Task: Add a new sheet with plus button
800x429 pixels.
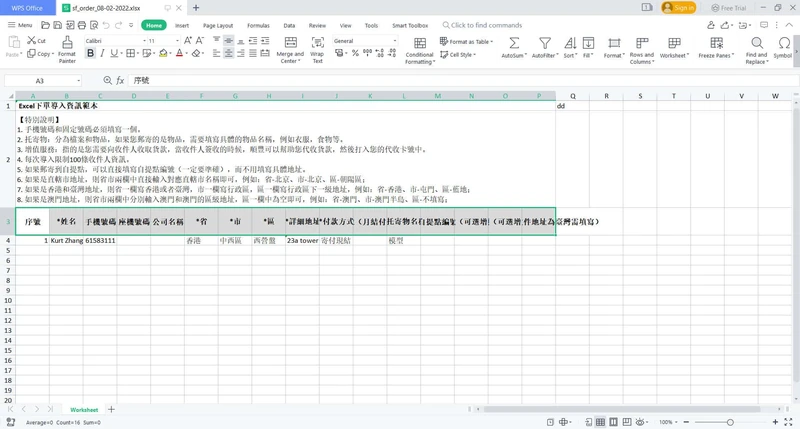Action: pyautogui.click(x=111, y=409)
